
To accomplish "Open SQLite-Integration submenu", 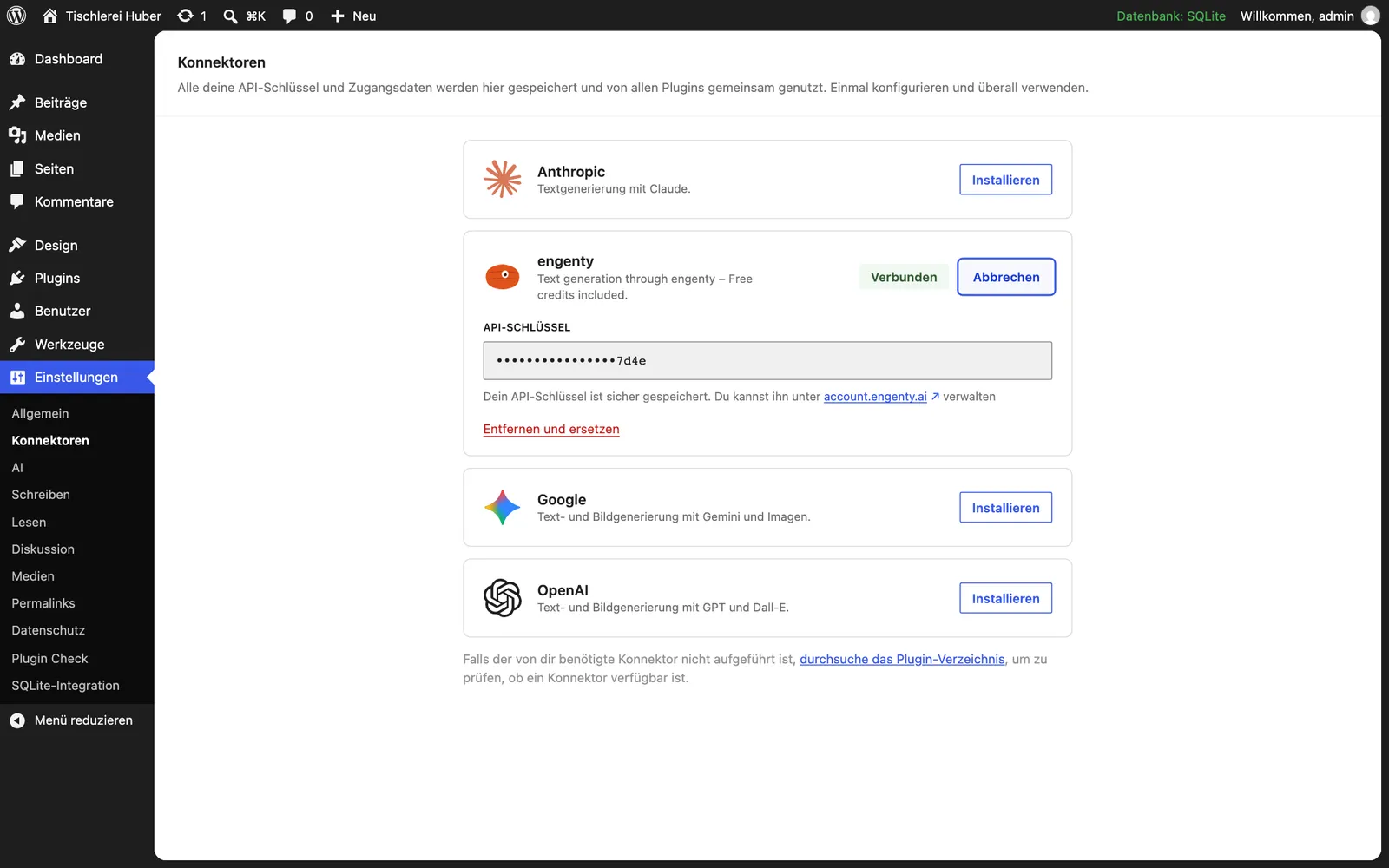I will pyautogui.click(x=65, y=686).
